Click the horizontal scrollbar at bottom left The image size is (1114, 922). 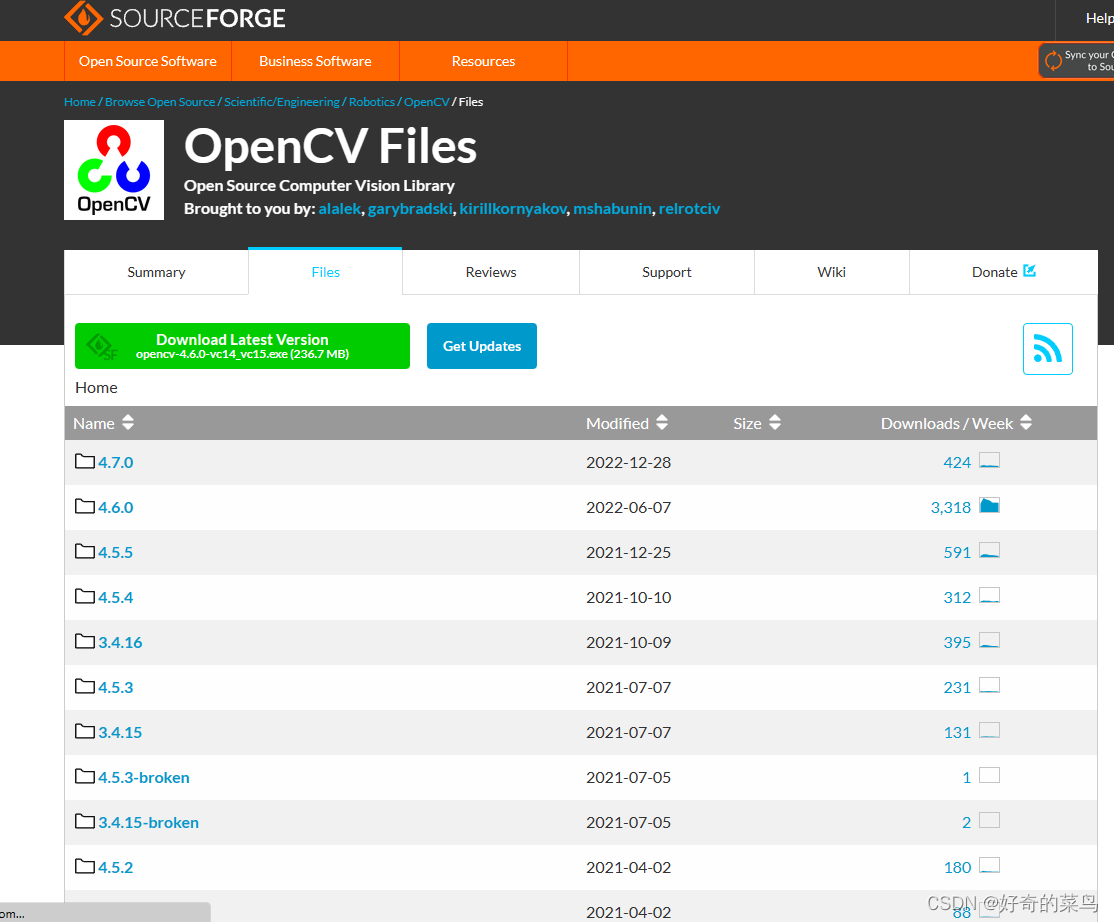(x=105, y=911)
